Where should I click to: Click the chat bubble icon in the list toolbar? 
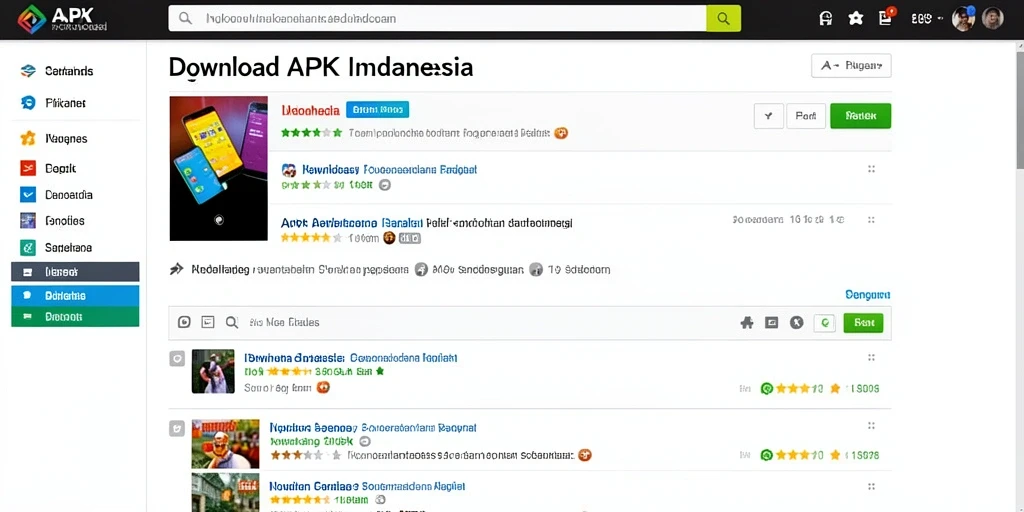tap(185, 322)
